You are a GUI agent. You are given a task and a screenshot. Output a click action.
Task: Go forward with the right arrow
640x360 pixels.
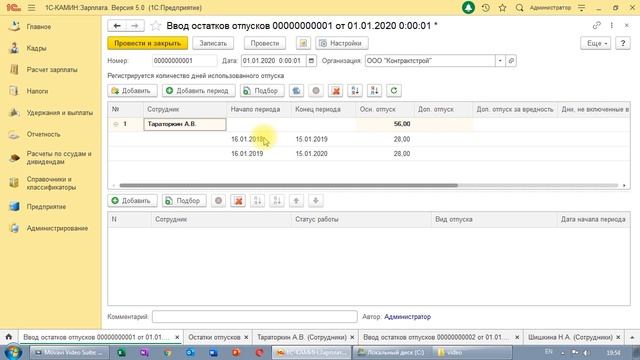coord(134,26)
